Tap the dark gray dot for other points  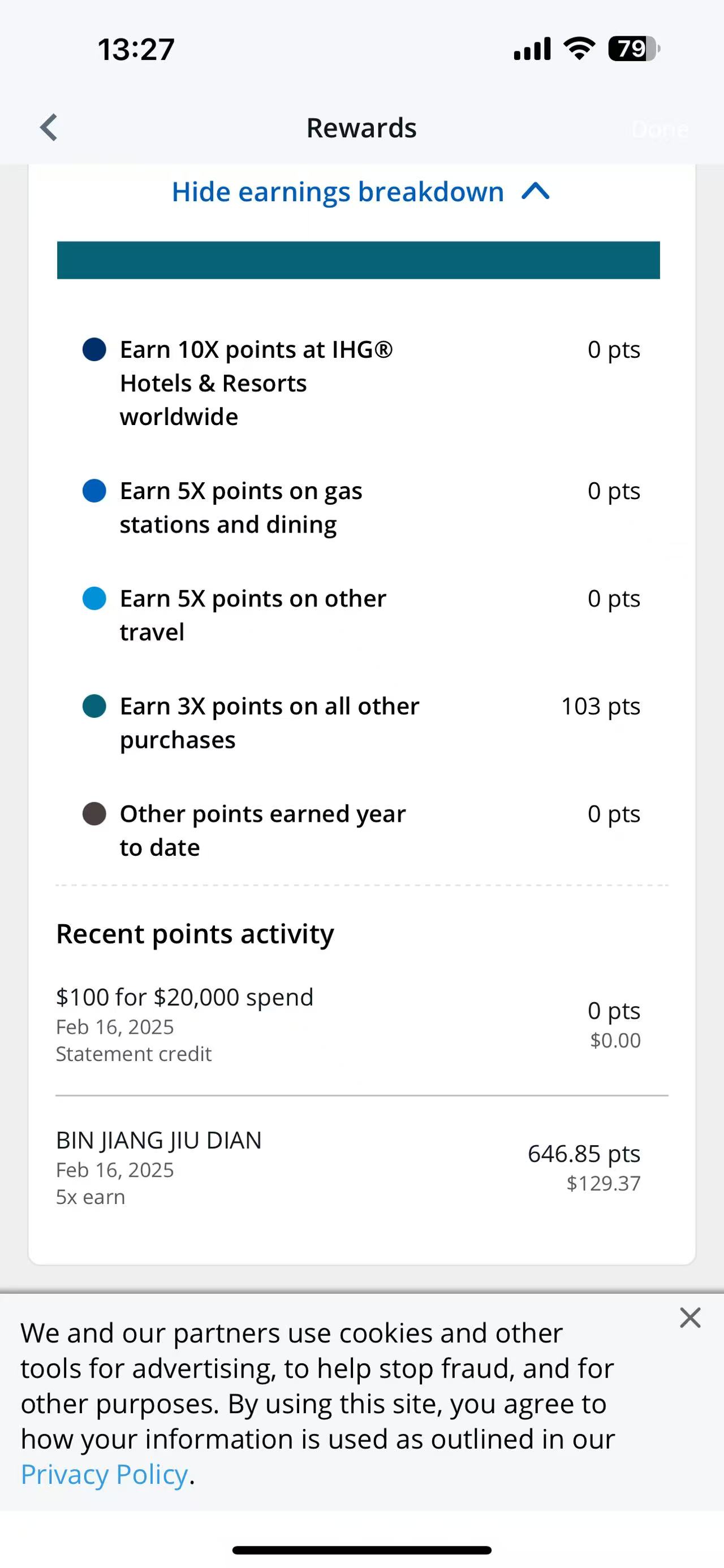pyautogui.click(x=94, y=814)
